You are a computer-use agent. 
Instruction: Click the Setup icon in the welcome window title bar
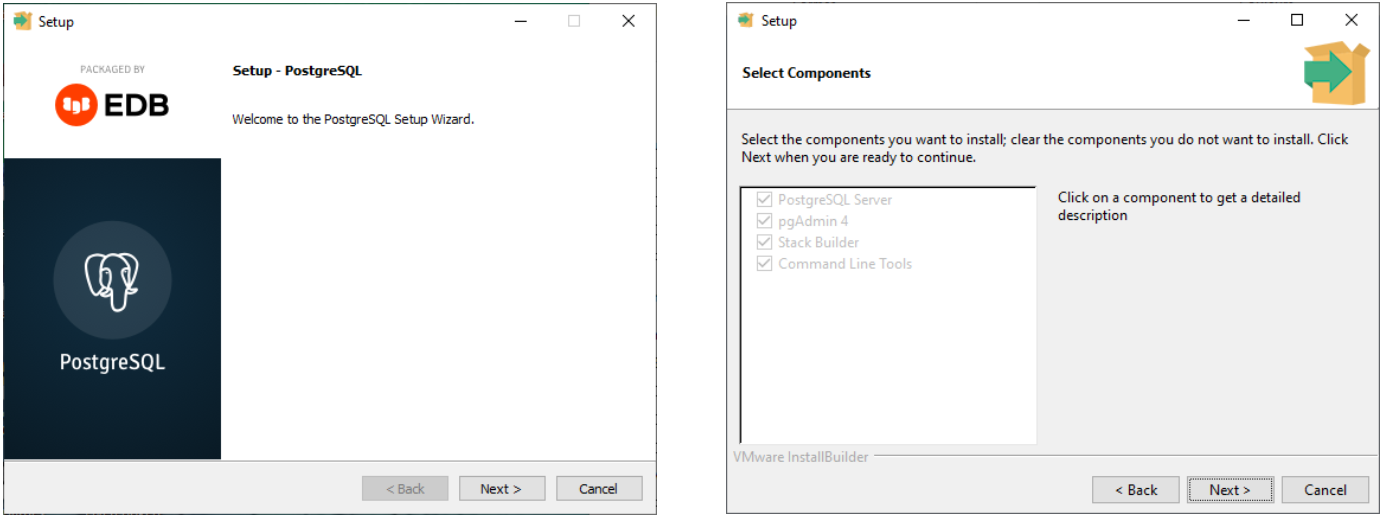[23, 21]
